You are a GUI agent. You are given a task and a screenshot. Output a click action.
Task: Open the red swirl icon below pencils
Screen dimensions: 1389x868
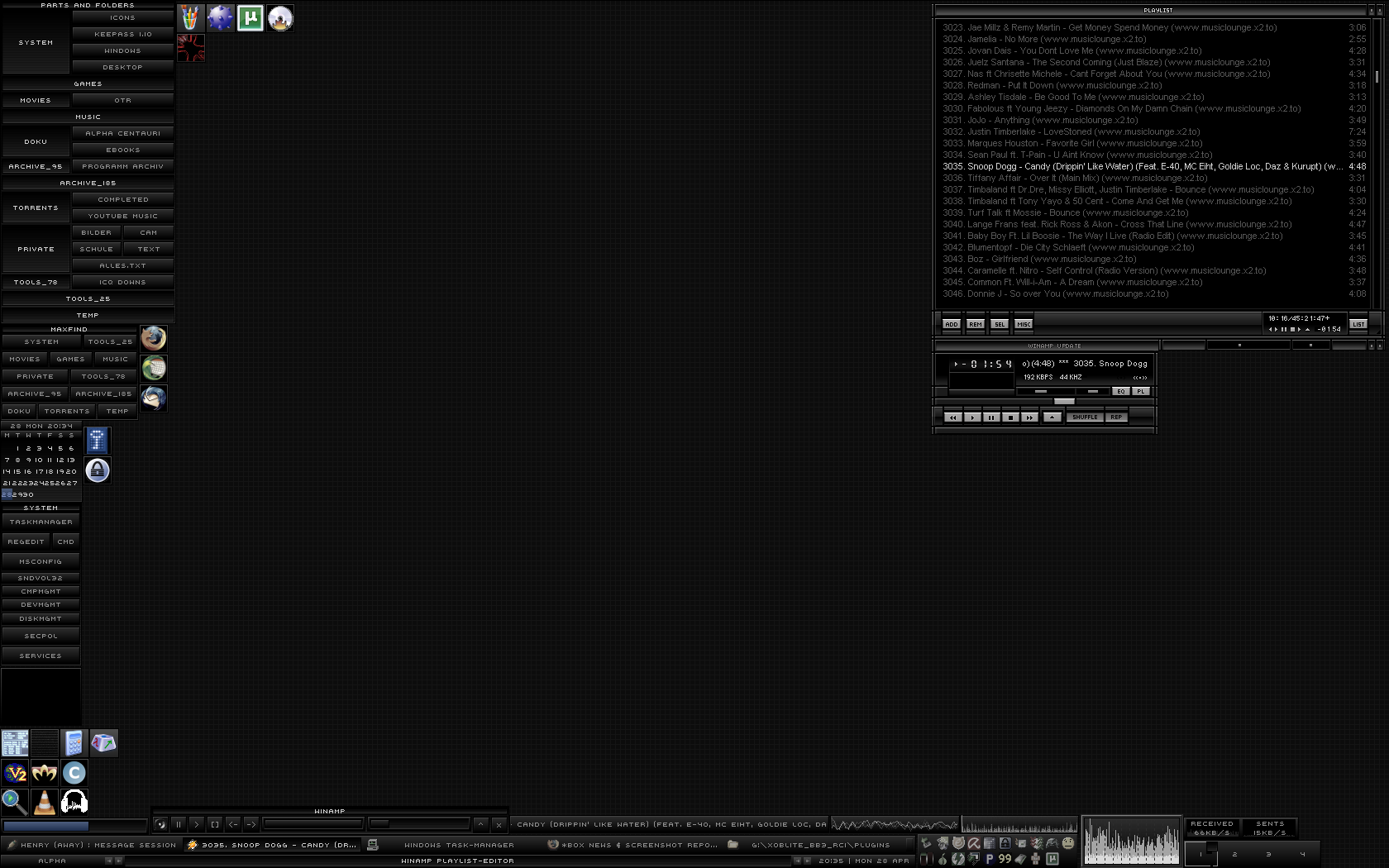[x=190, y=48]
